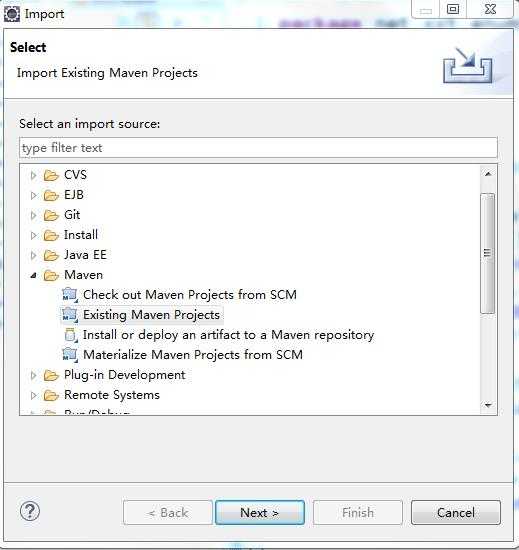Focus the type filter text field
The height and width of the screenshot is (550, 519).
click(258, 148)
